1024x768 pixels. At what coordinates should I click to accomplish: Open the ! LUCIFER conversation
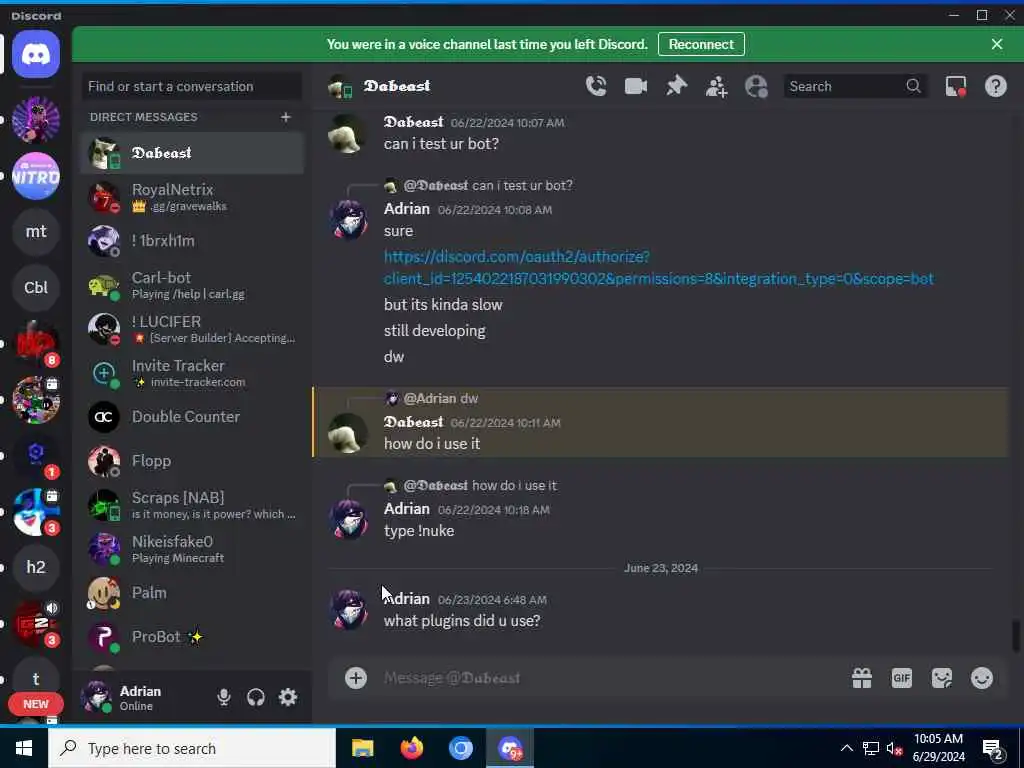tap(192, 329)
